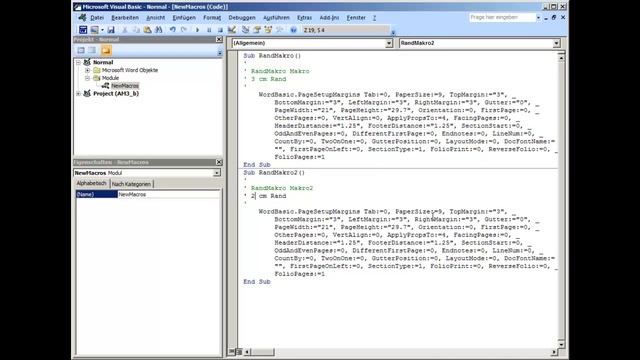The image size is (640, 360).
Task: Toggle Design Mode icon
Action: pyautogui.click(x=232, y=30)
